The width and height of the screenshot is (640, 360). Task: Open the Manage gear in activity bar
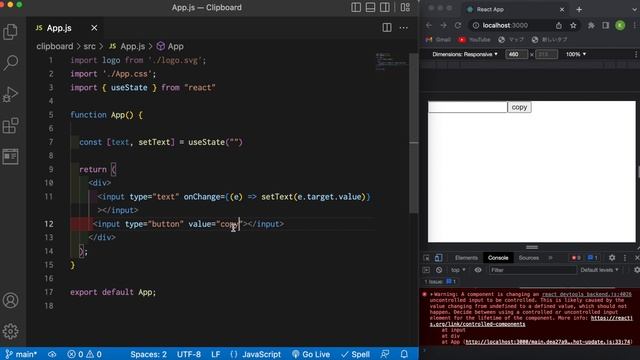tap(10, 331)
